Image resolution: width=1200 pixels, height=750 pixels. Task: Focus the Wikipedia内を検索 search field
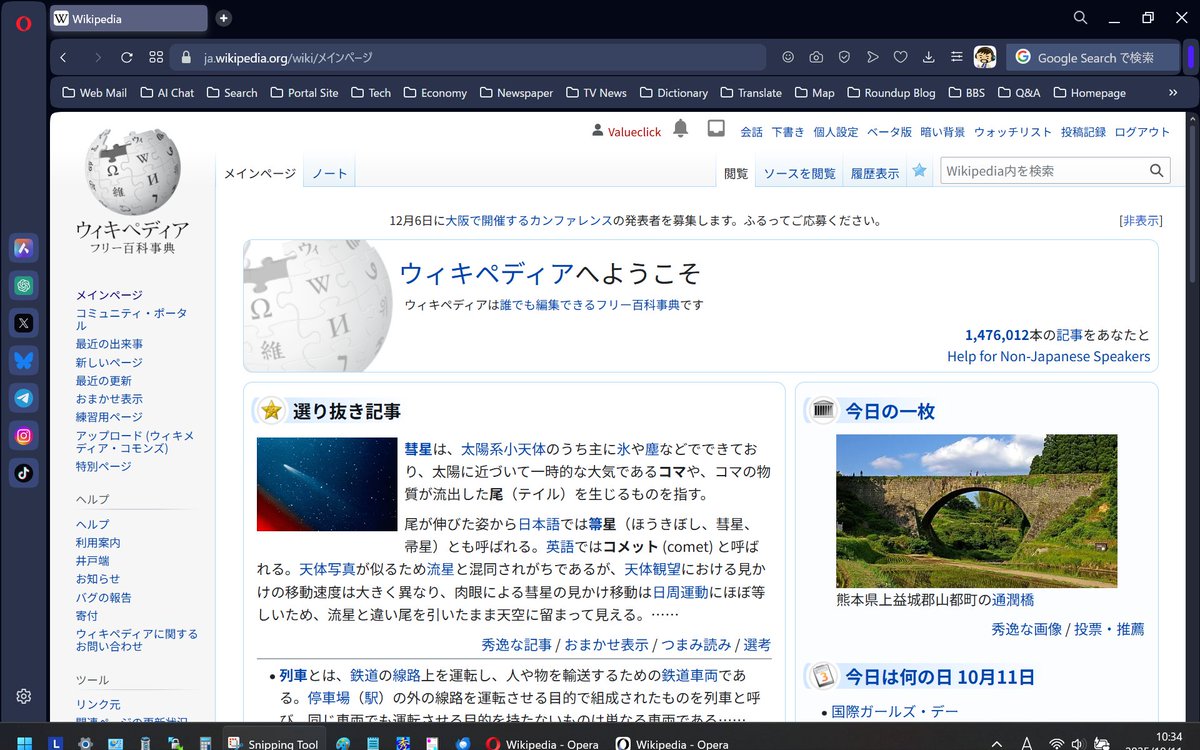click(1042, 171)
